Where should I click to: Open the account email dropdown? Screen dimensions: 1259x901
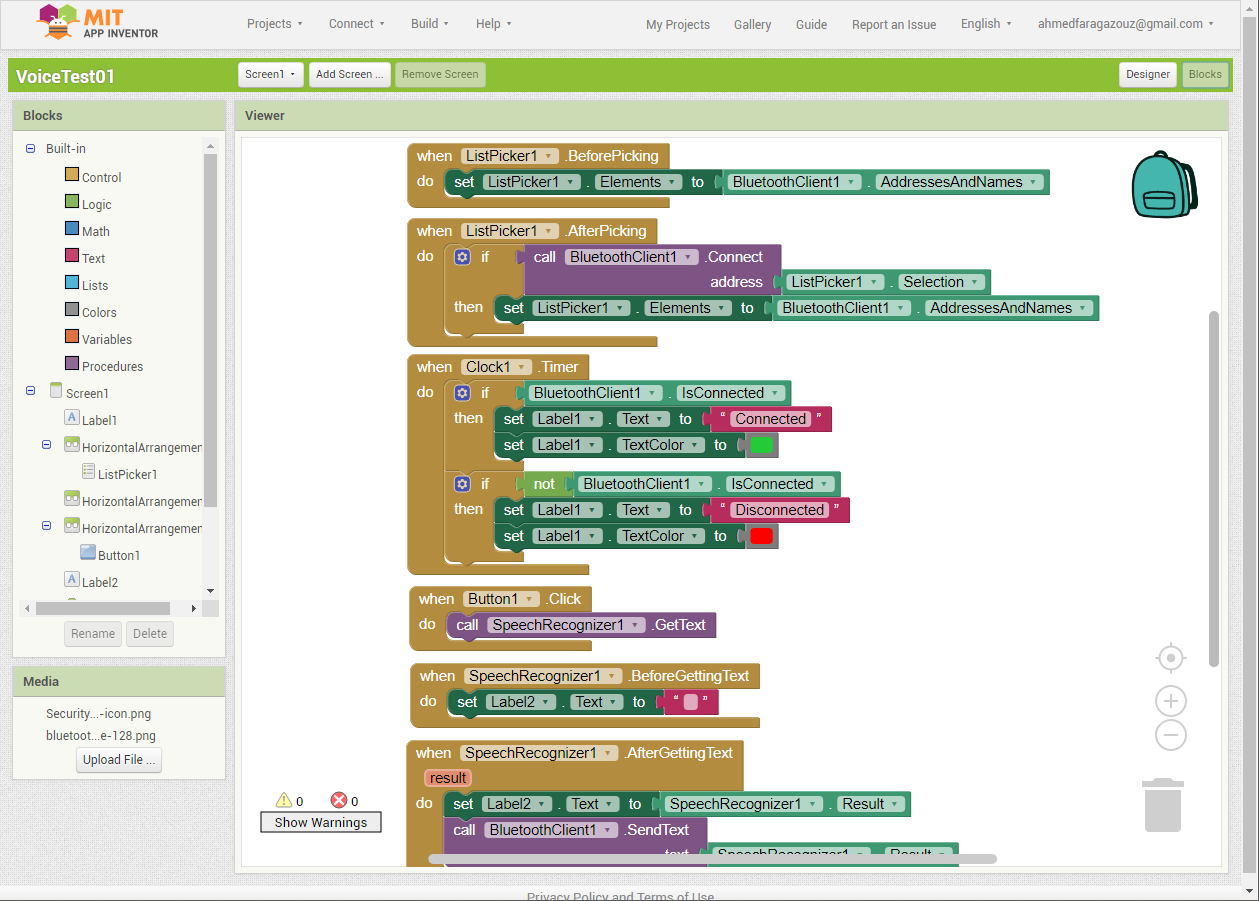pos(1126,24)
